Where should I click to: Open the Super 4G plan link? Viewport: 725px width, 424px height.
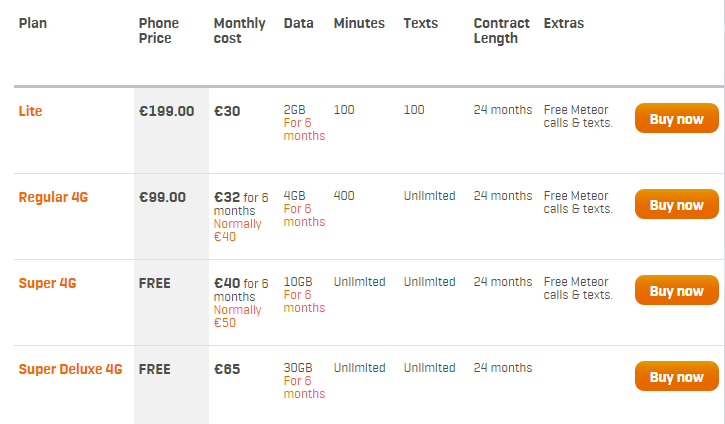[x=47, y=283]
